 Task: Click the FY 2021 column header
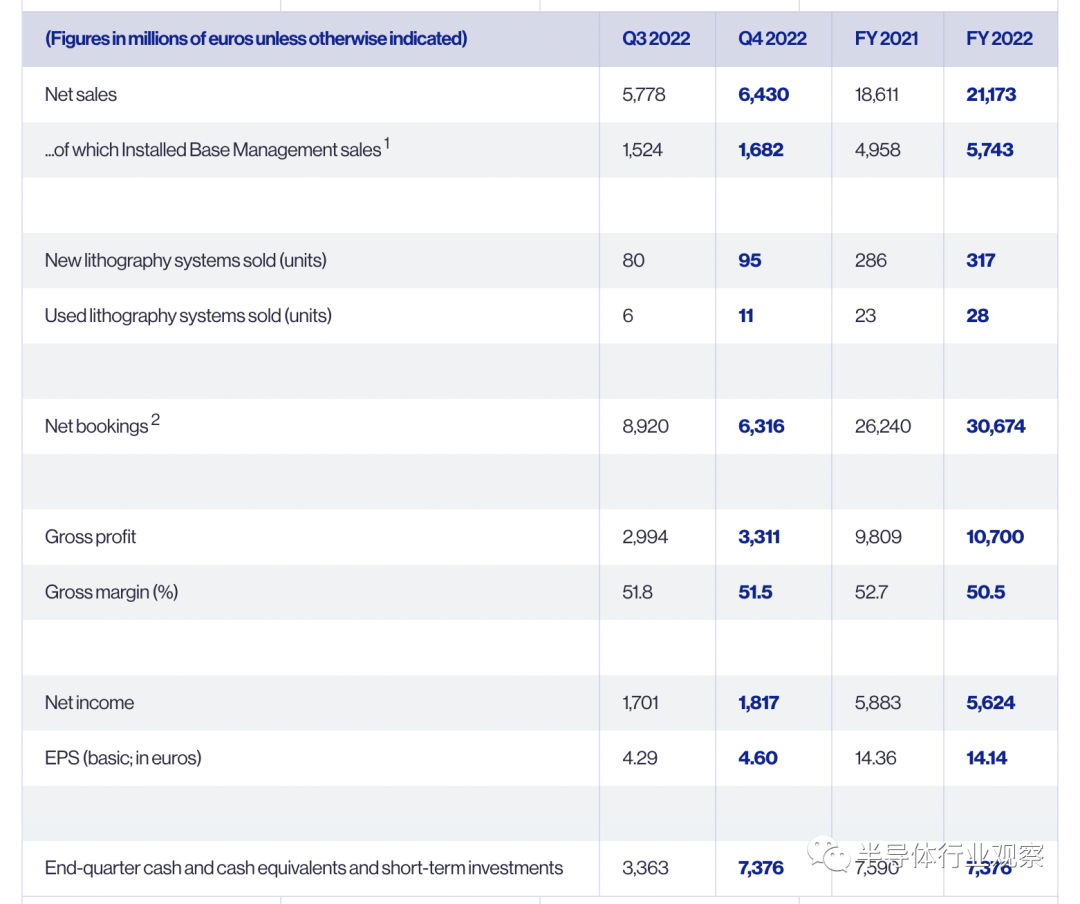(886, 39)
